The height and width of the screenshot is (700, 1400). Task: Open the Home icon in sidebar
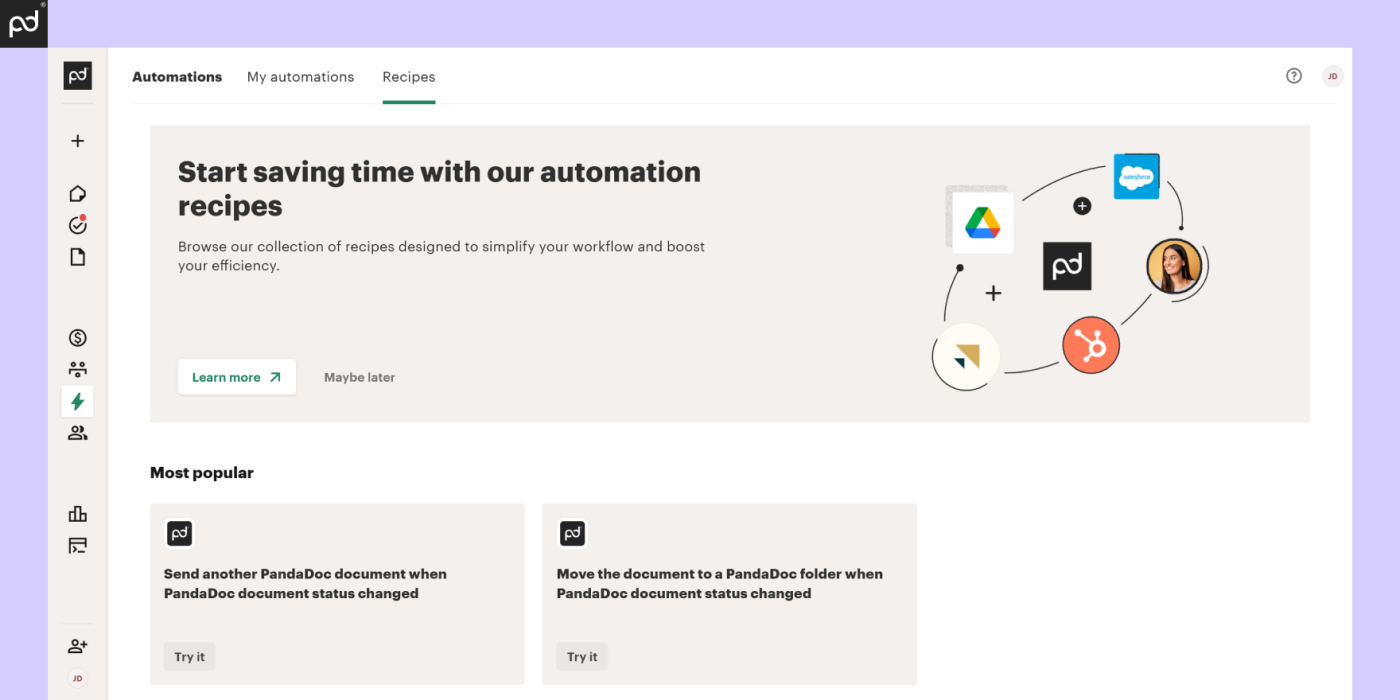(x=77, y=194)
